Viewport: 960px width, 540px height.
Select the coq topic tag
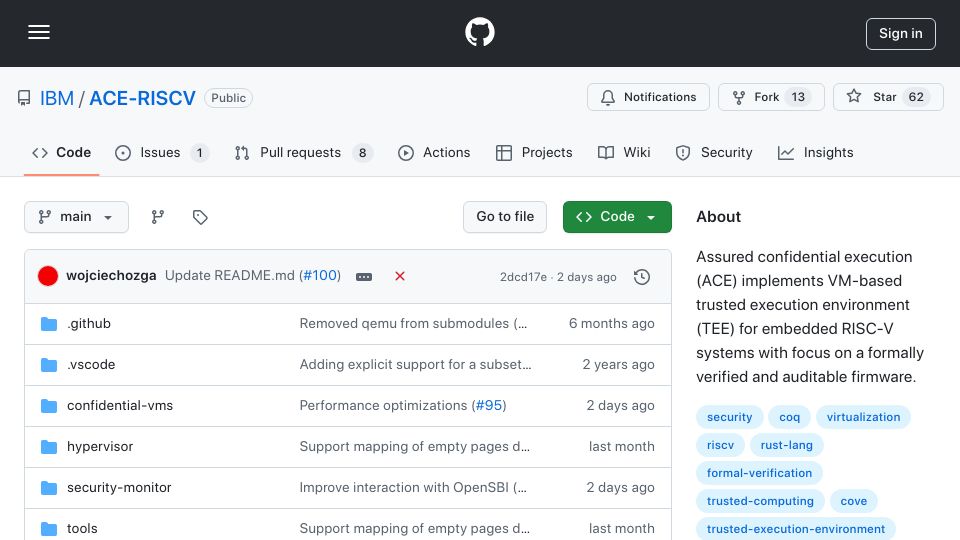(789, 417)
